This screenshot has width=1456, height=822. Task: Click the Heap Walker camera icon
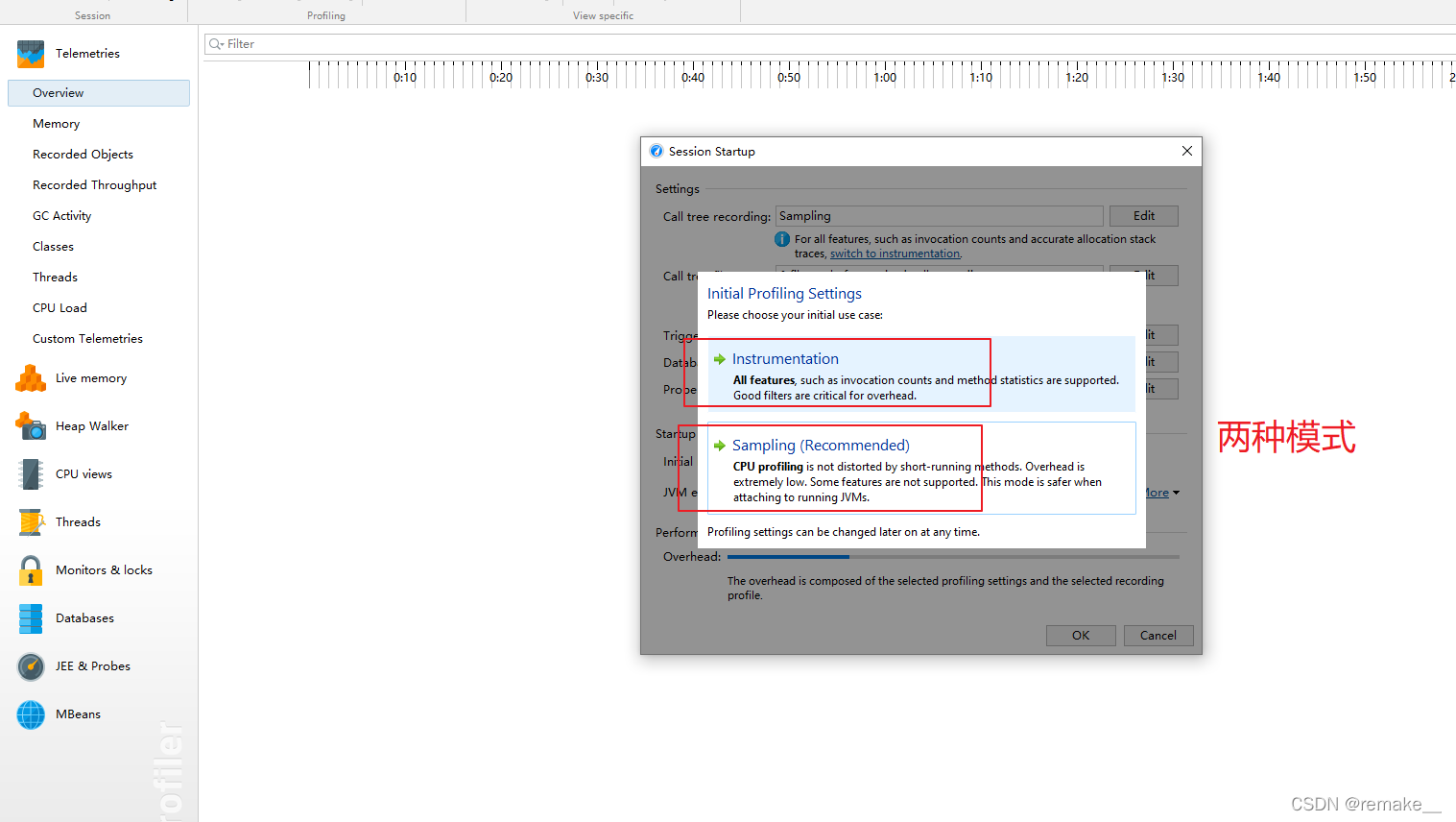point(31,426)
